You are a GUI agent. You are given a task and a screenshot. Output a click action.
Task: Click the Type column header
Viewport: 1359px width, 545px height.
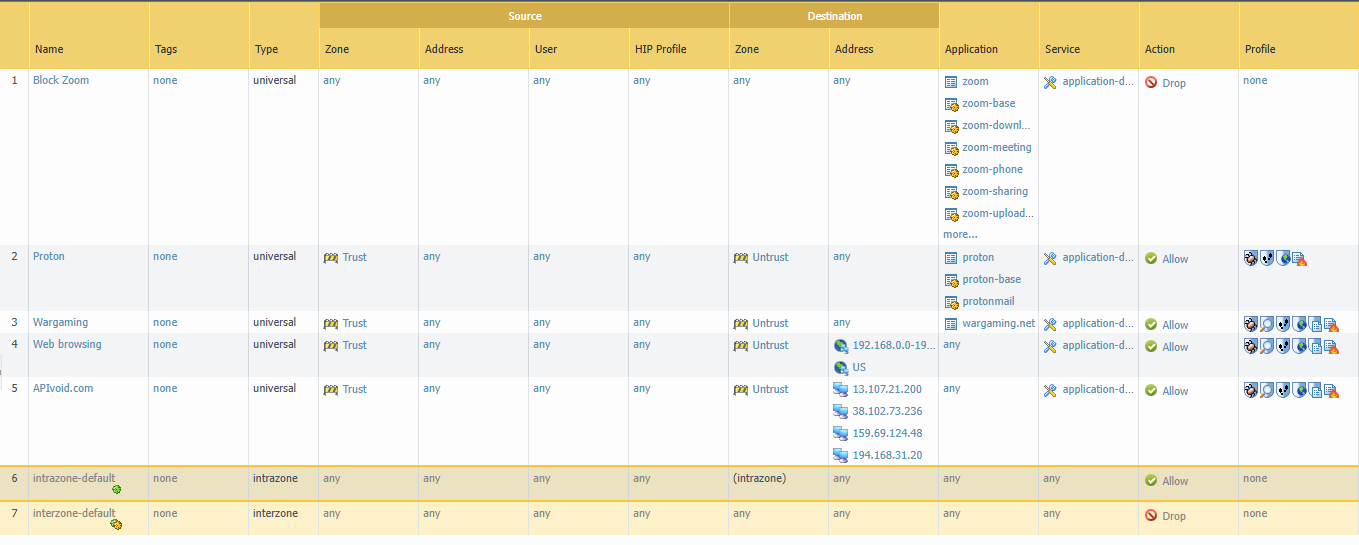click(x=284, y=49)
